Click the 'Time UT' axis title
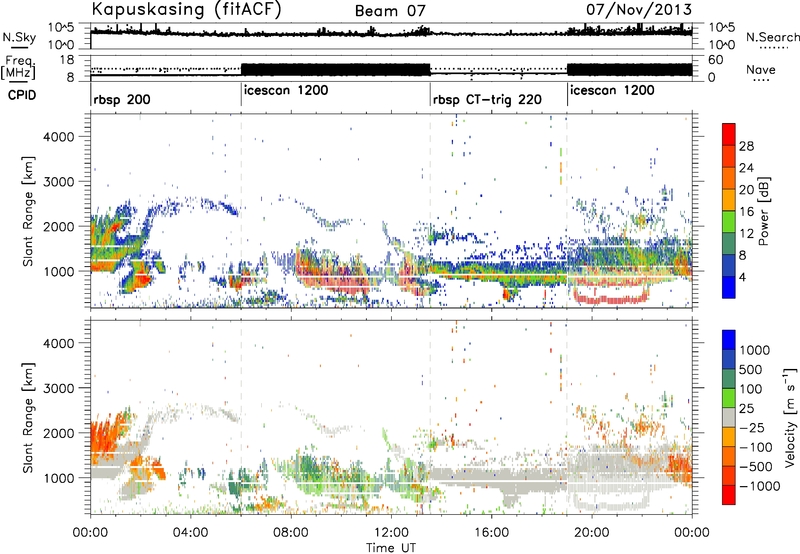 pyautogui.click(x=391, y=548)
